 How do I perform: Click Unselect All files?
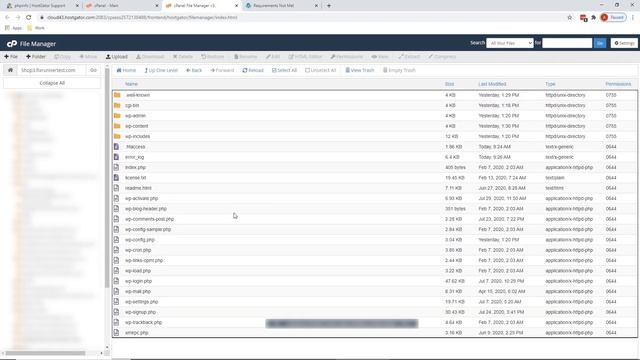coord(320,70)
